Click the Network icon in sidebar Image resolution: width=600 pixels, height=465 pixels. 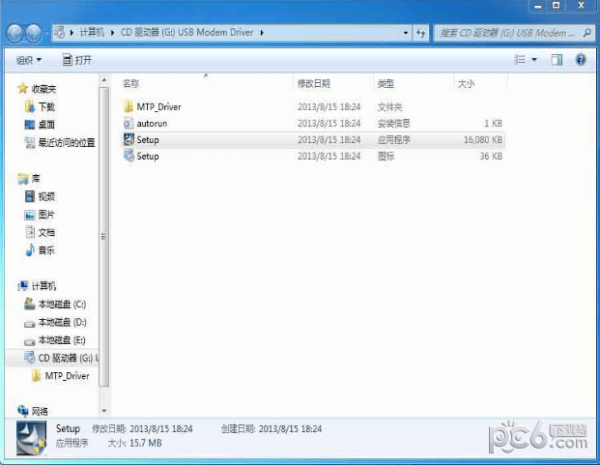tap(23, 411)
